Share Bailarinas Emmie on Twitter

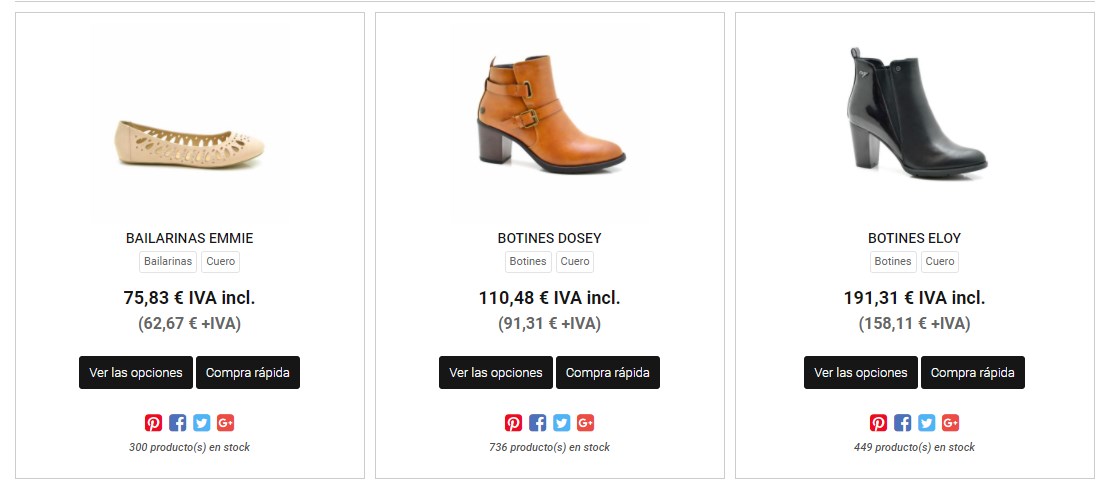pos(202,423)
